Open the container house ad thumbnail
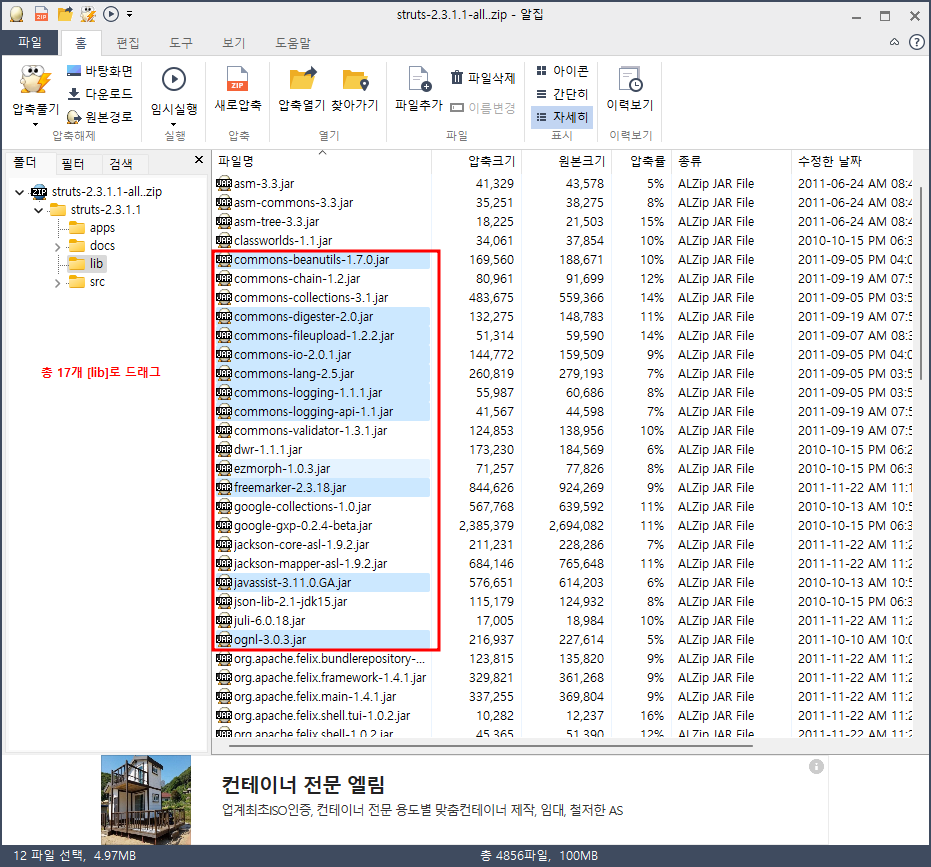The height and width of the screenshot is (867, 931). [146, 799]
